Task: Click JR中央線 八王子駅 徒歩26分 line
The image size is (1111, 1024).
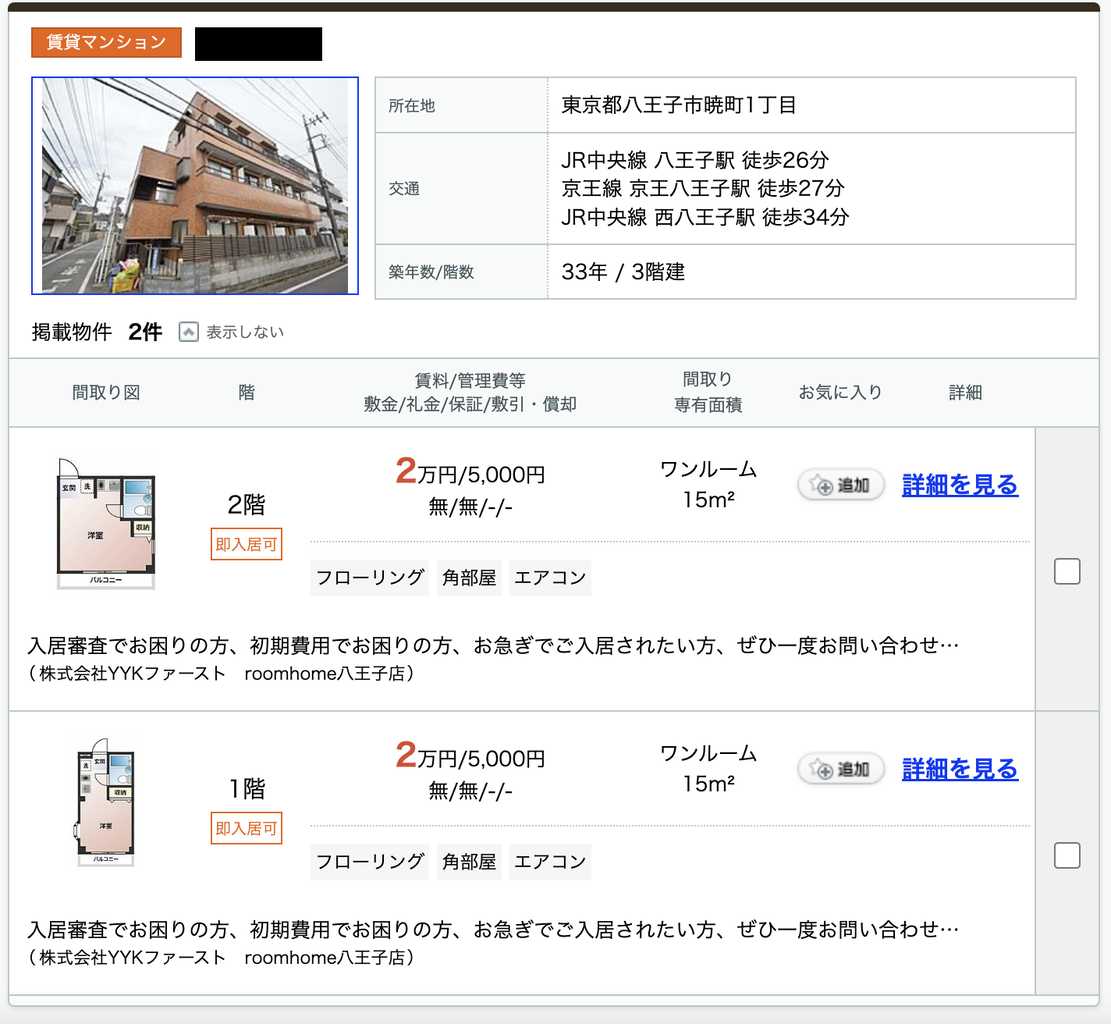Action: point(695,160)
